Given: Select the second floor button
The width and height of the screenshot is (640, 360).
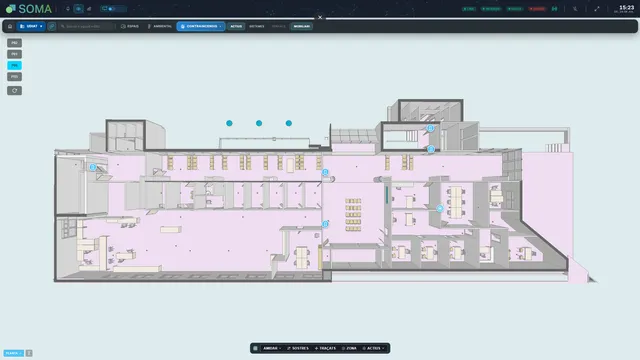Looking at the screenshot, I should tap(14, 54).
